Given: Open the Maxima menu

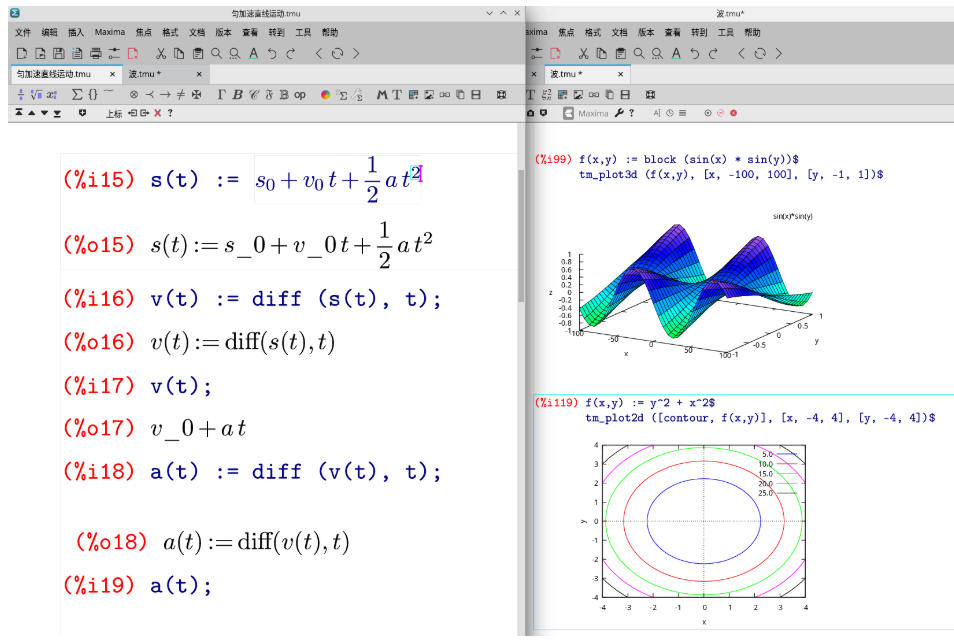Looking at the screenshot, I should tap(110, 32).
